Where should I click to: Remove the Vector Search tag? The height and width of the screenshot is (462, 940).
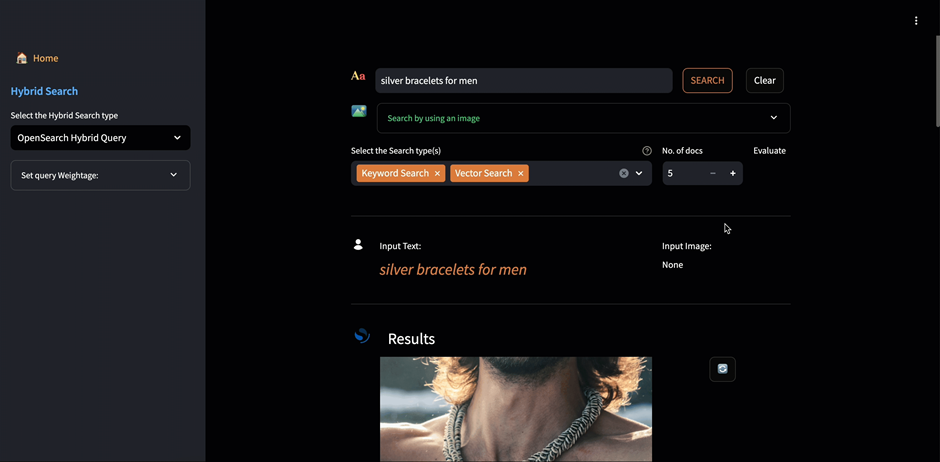click(x=520, y=173)
